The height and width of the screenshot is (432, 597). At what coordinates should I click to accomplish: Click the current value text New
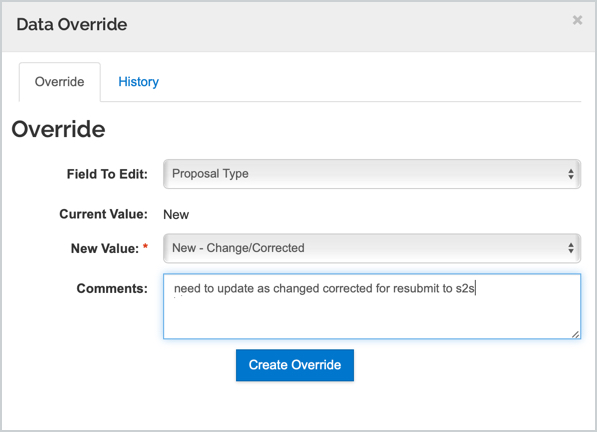point(176,214)
